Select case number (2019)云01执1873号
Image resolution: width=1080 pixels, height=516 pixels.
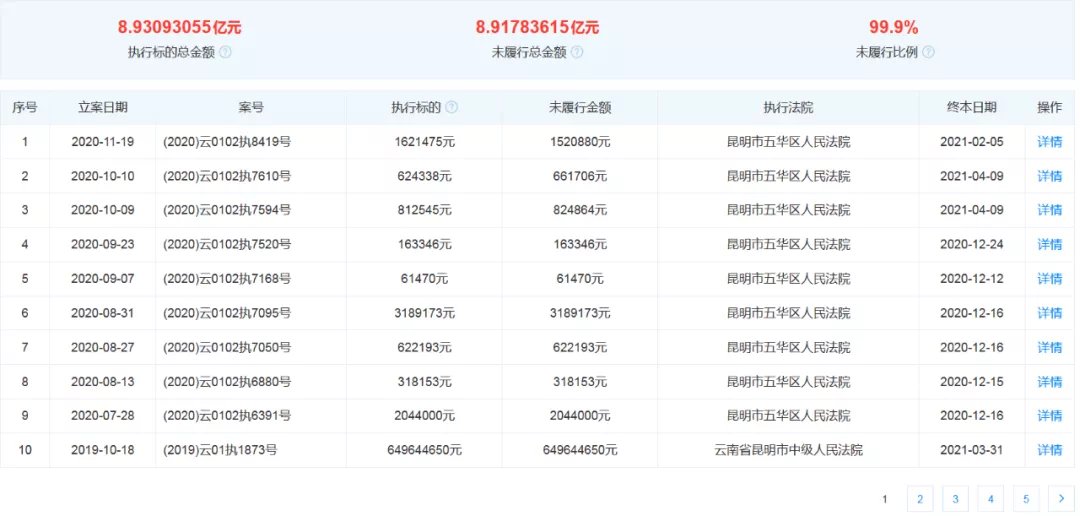[220, 451]
